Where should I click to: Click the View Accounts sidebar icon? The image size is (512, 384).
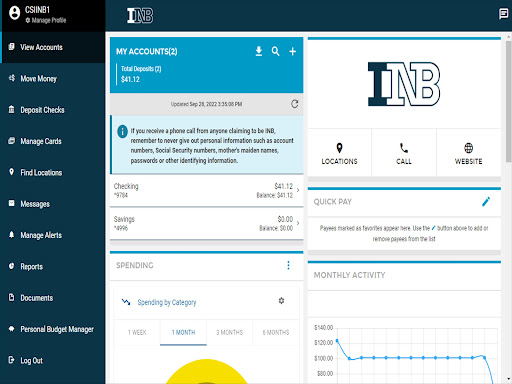(x=11, y=47)
